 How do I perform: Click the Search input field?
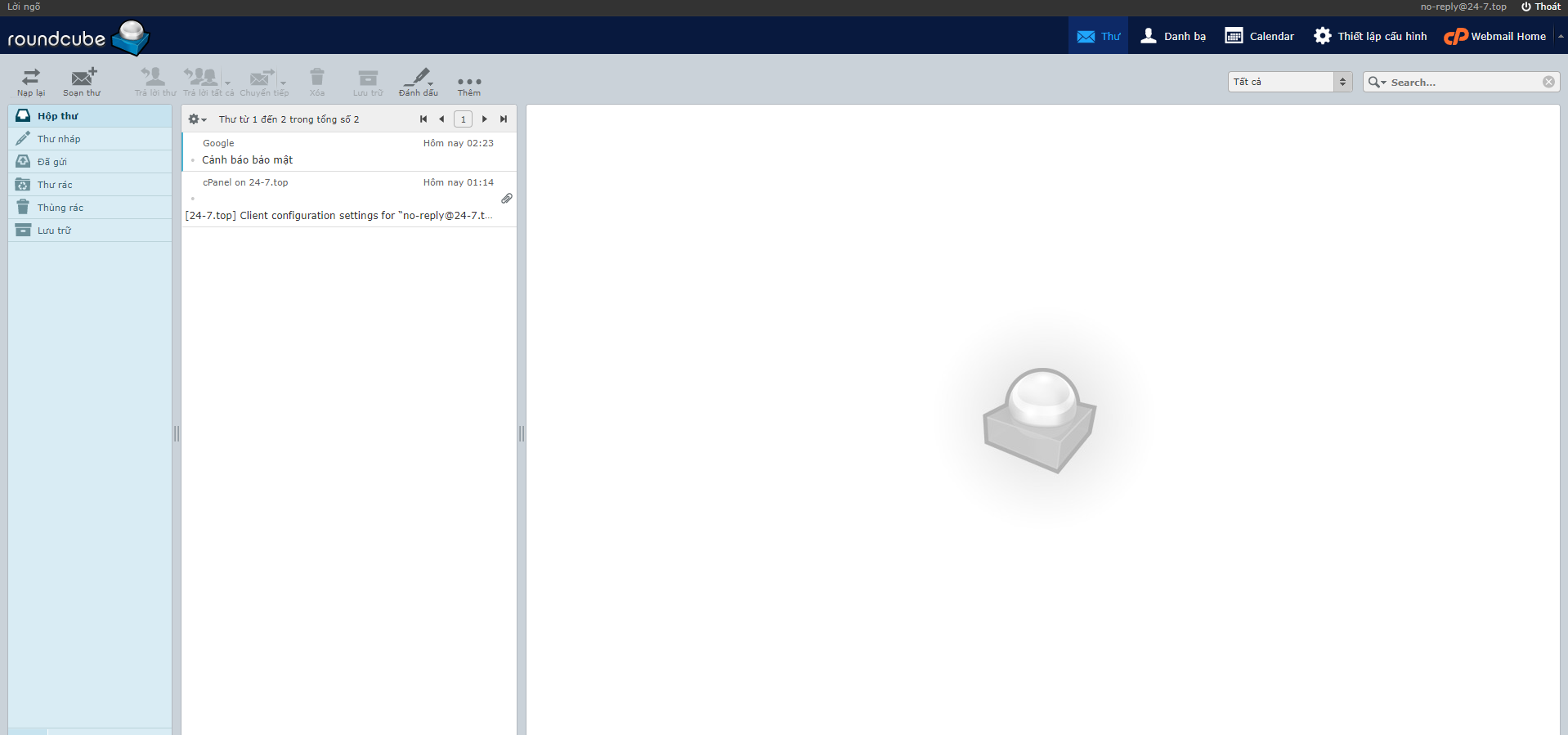1463,82
